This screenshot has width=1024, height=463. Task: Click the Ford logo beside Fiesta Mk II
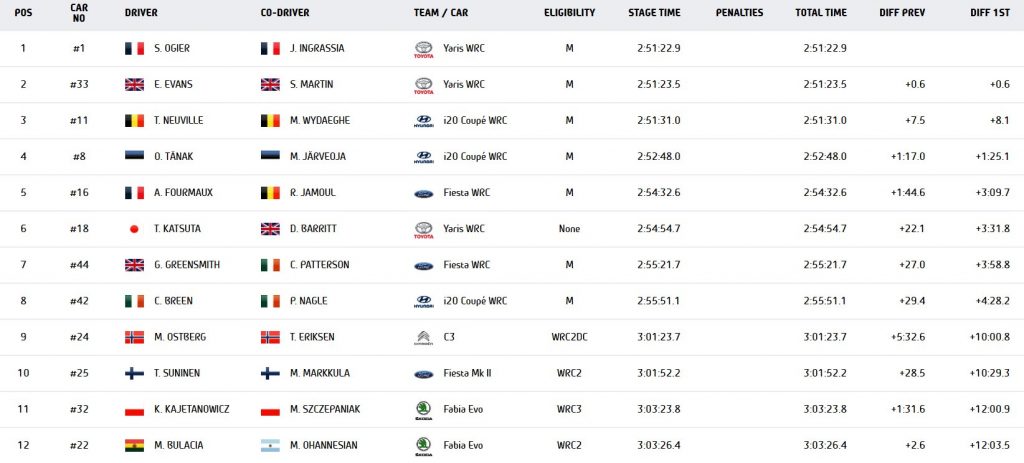[424, 374]
